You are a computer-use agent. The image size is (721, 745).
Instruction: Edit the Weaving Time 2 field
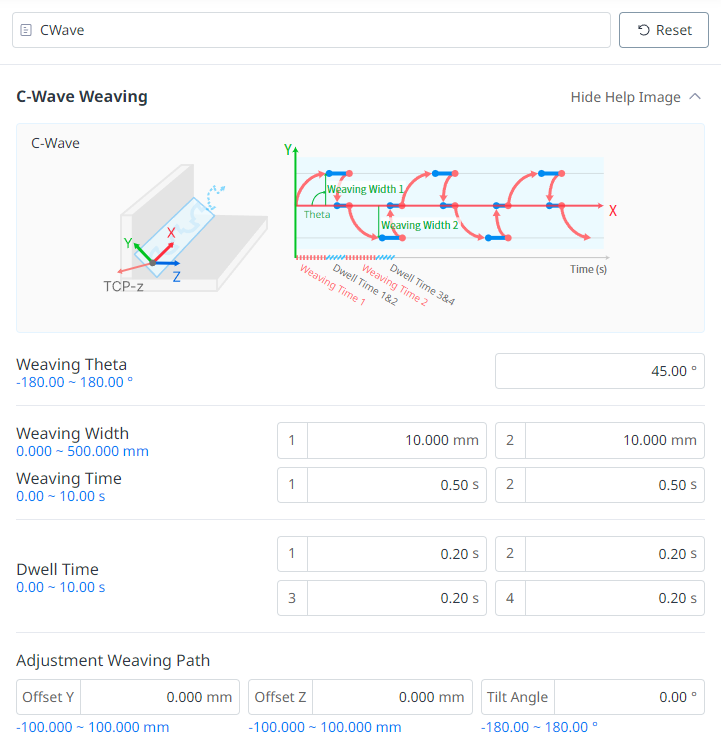[x=614, y=485]
